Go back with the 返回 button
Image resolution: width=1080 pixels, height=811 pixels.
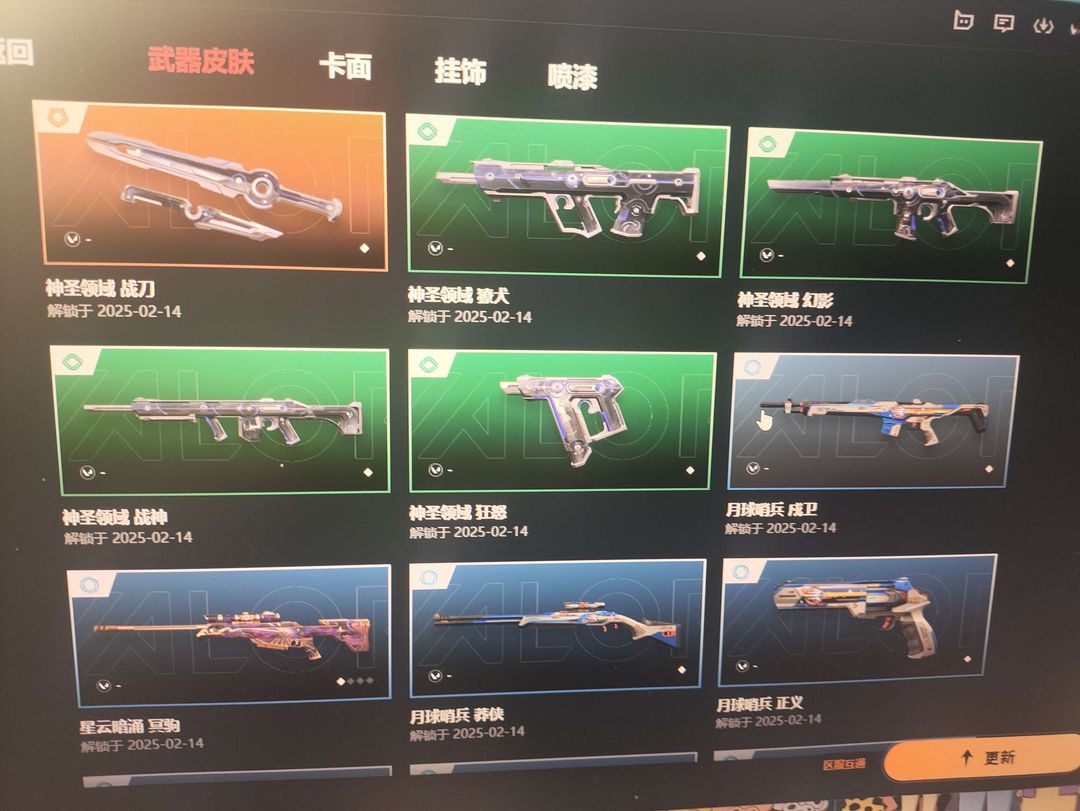click(15, 52)
